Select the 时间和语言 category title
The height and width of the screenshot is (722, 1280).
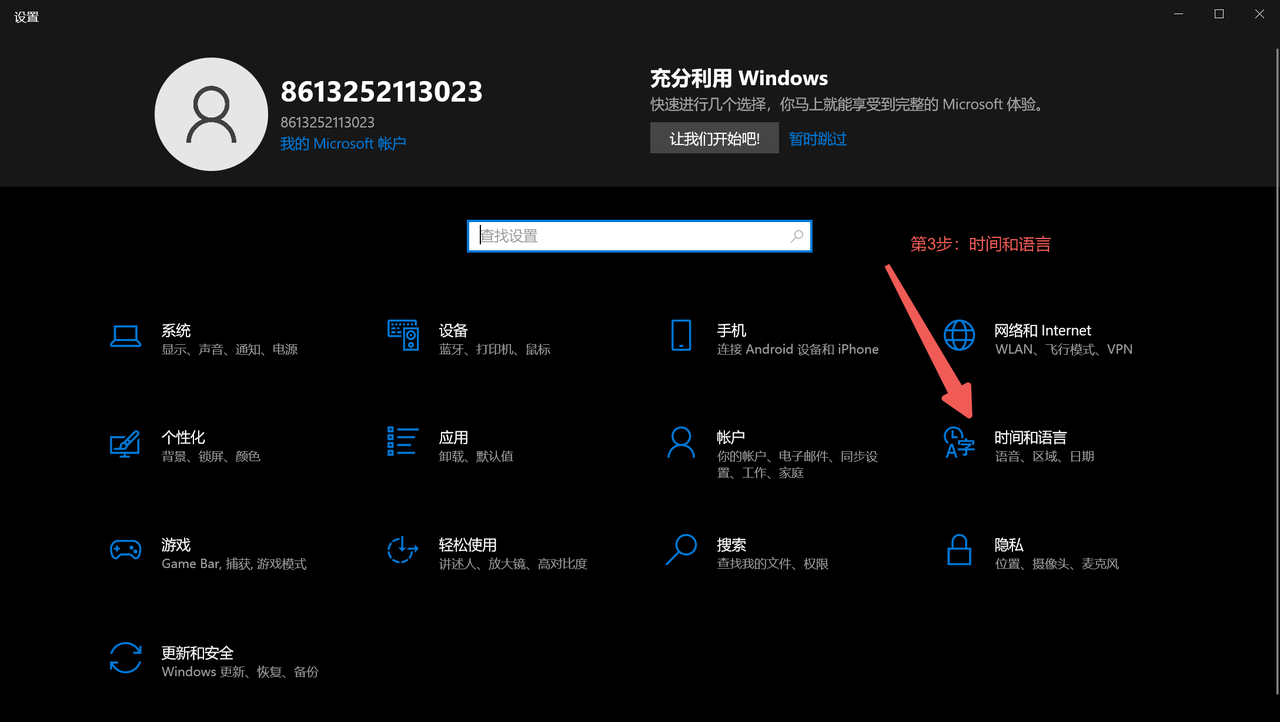point(1030,437)
